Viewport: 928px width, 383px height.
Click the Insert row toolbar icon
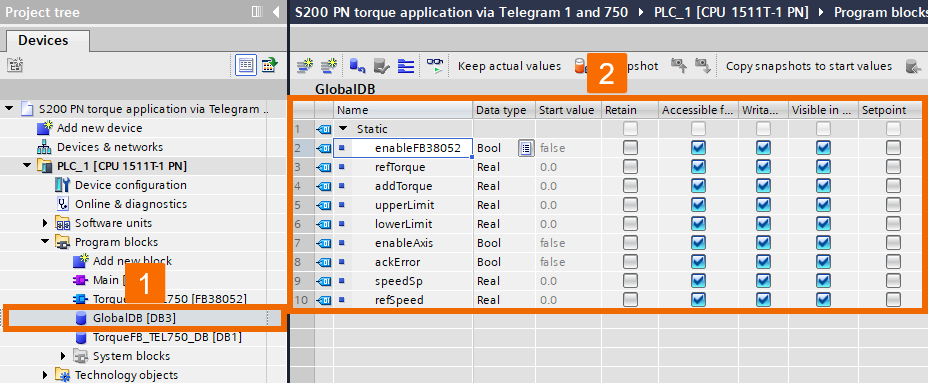305,66
